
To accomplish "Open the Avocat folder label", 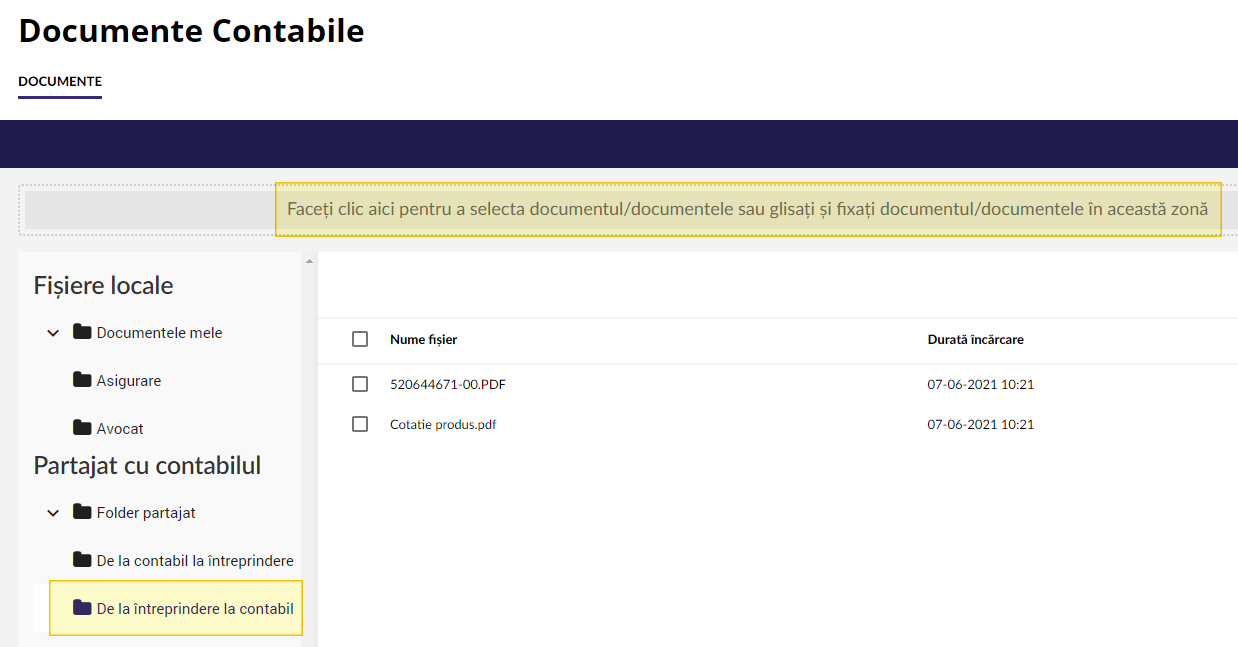I will (x=120, y=429).
